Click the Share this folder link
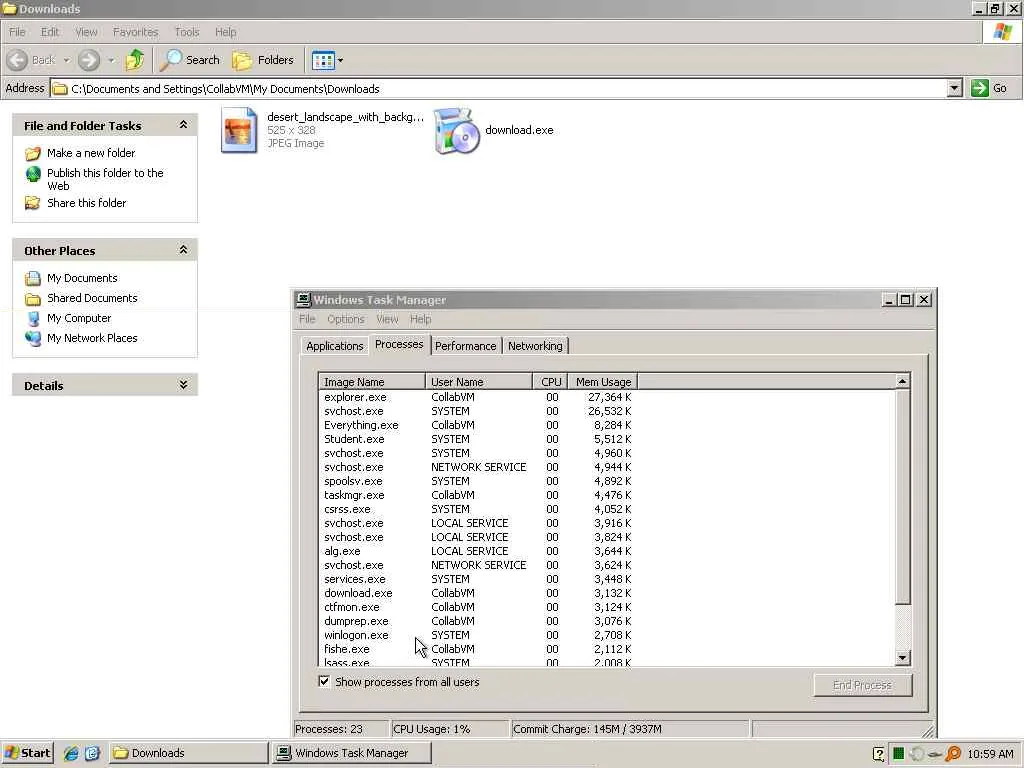This screenshot has width=1024, height=768. 87,203
